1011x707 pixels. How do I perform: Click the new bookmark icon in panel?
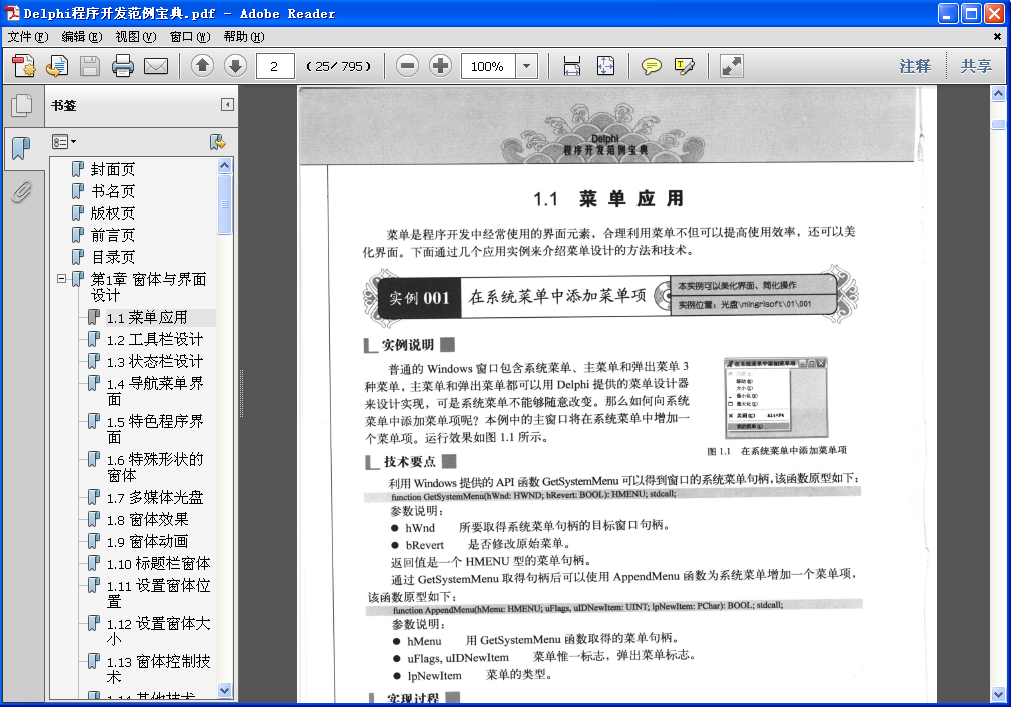coord(217,142)
